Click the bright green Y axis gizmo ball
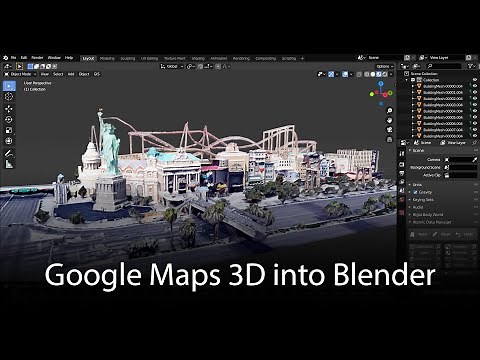 [372, 94]
